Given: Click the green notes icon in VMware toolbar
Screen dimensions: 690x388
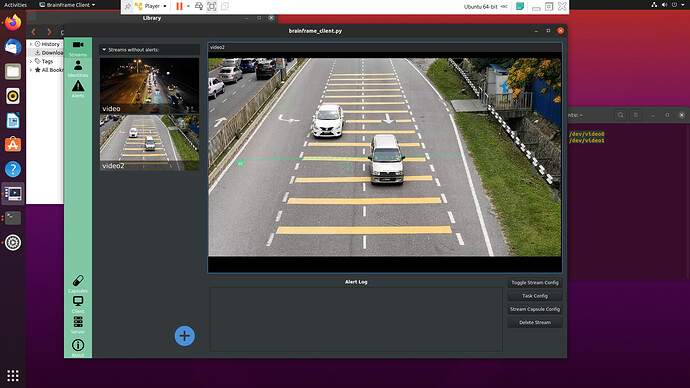Looking at the screenshot, I should 520,6.
